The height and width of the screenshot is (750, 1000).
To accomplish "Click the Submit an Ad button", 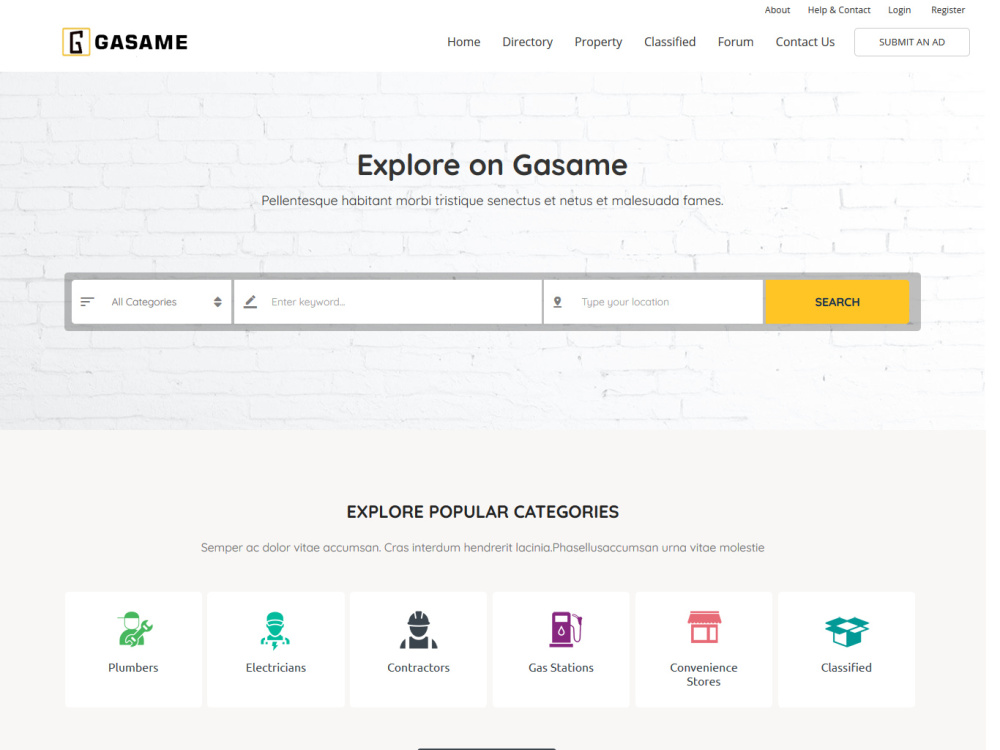I will tap(912, 42).
